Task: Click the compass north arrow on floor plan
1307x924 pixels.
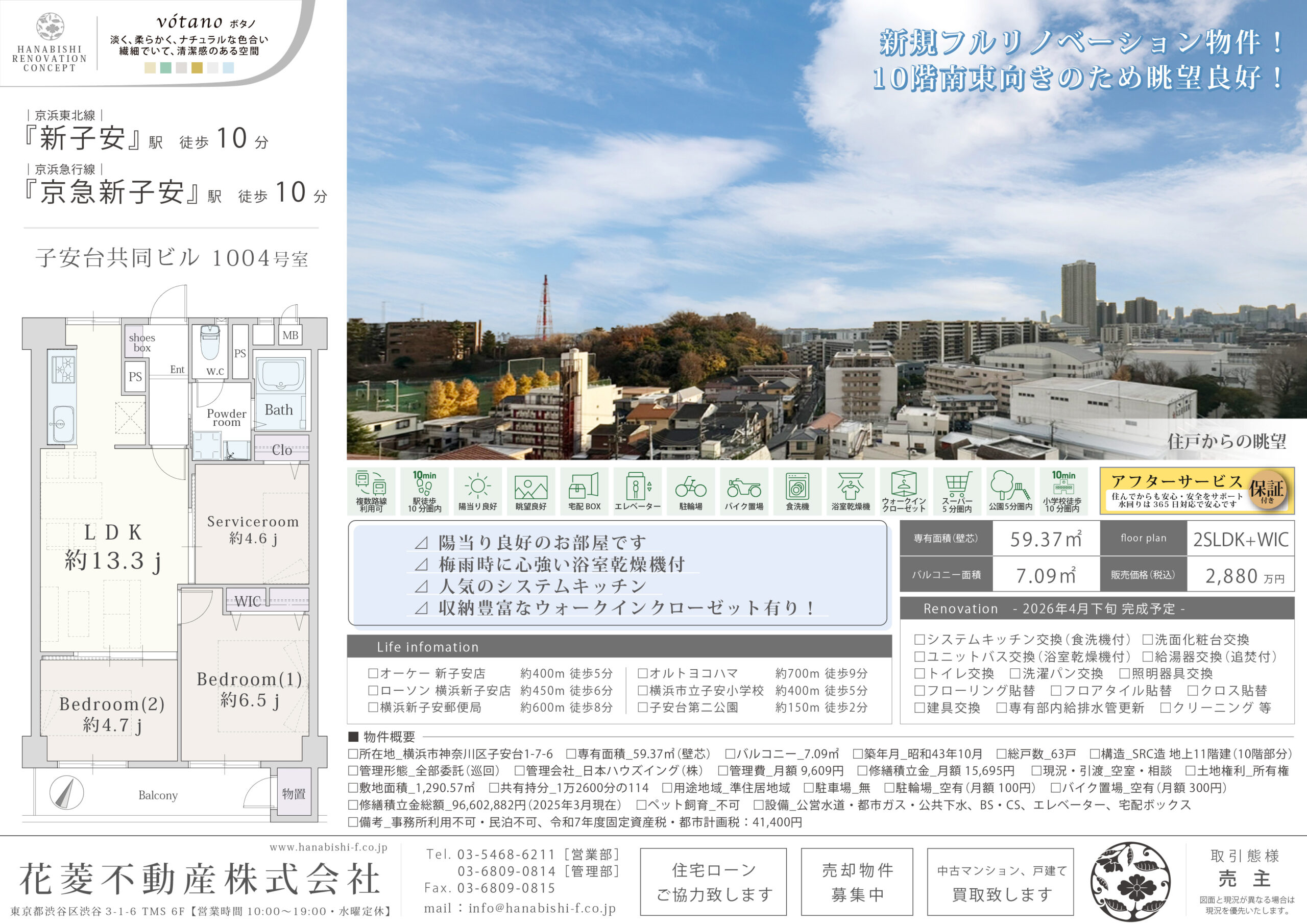Action: point(66,792)
